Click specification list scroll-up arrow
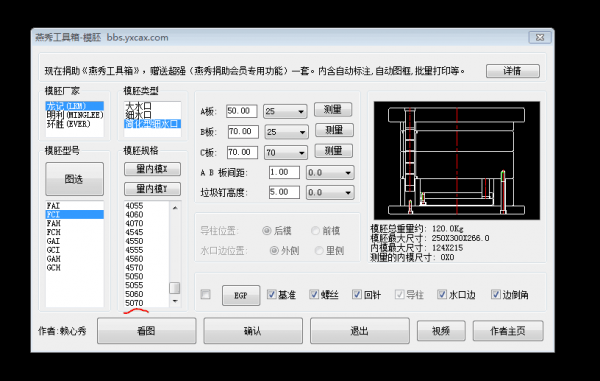 click(175, 208)
